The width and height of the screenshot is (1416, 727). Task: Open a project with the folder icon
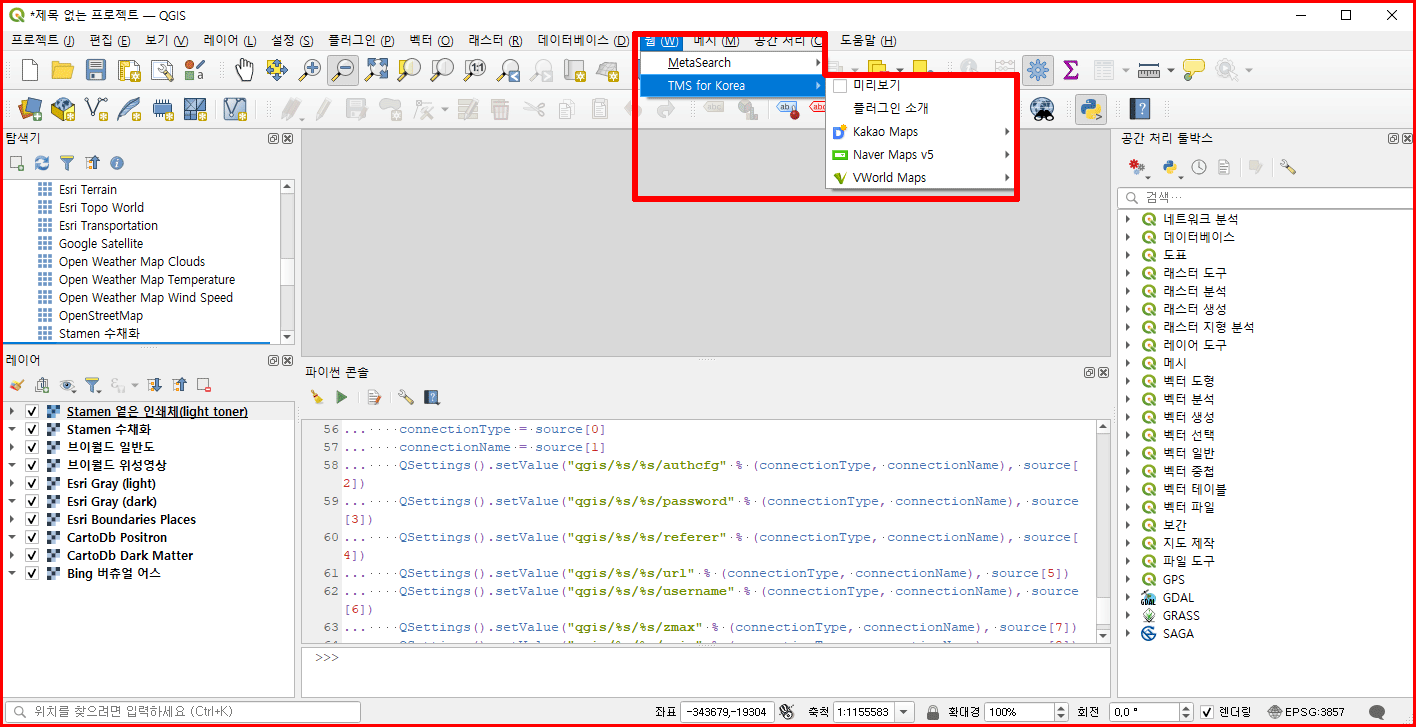63,70
